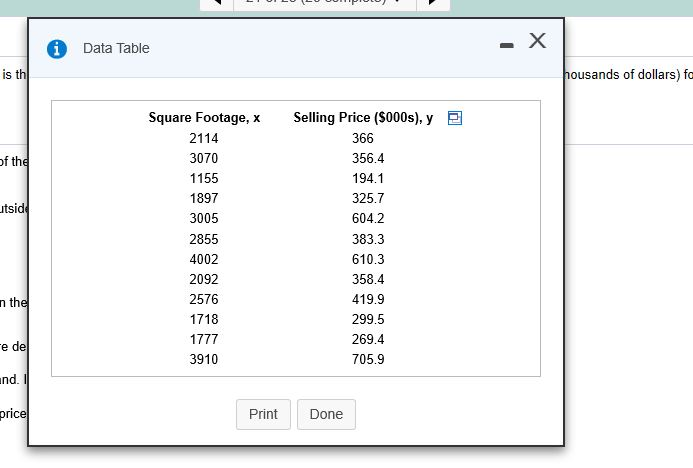693x468 pixels.
Task: Select selling price value 194.1
Action: pos(368,179)
